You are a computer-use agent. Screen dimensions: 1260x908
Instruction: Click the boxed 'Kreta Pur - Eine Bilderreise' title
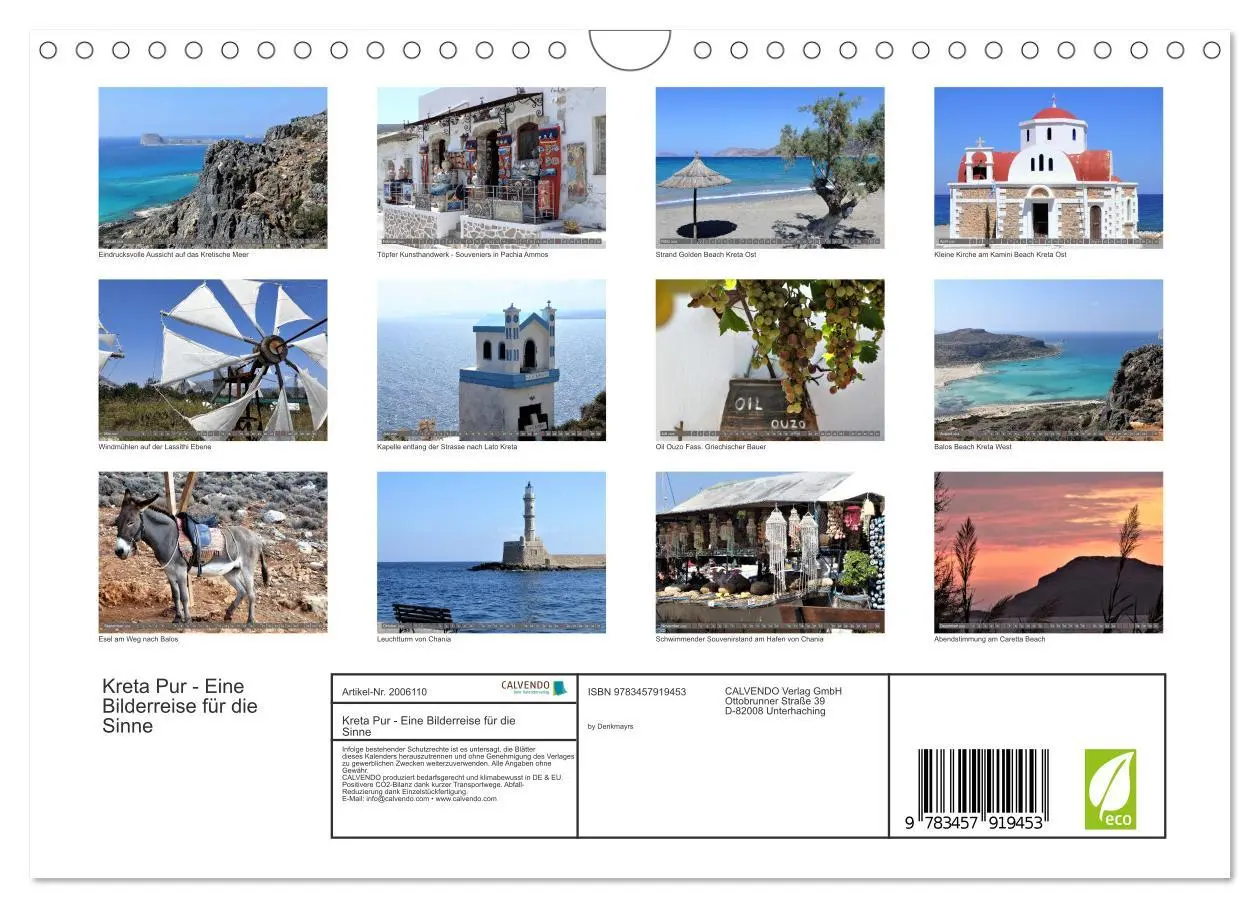pos(429,726)
